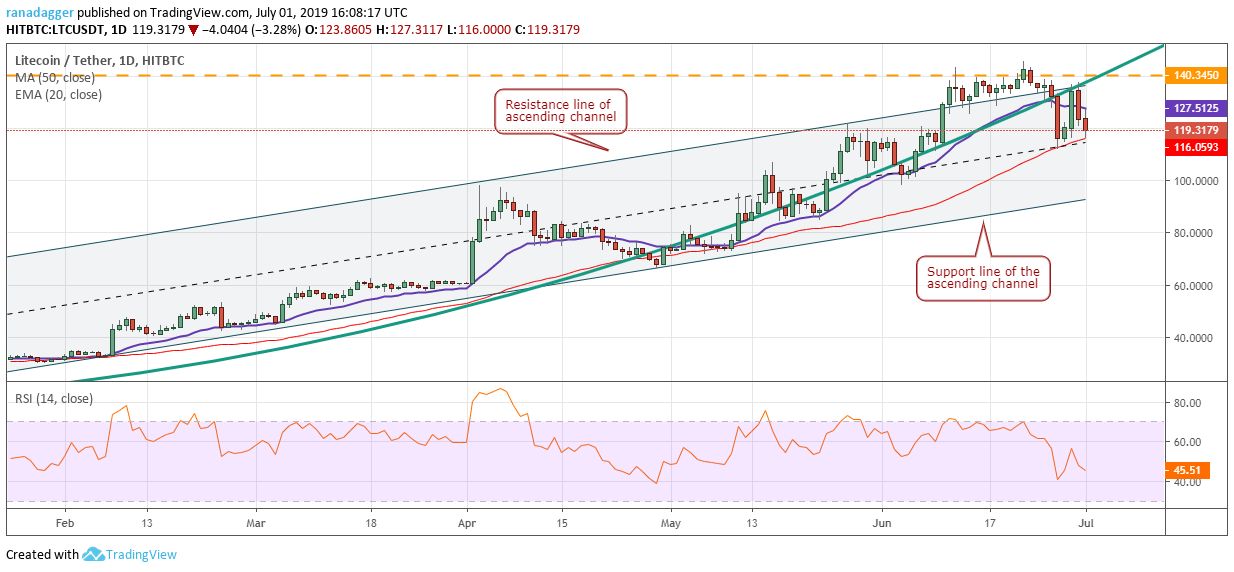1234x572 pixels.
Task: Open the TradingView text link at bottom
Action: (141, 554)
